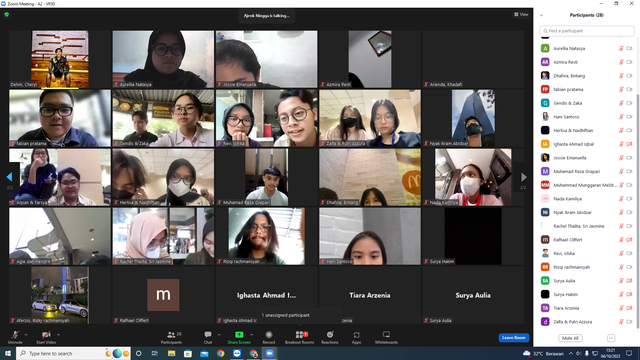The width and height of the screenshot is (640, 360).
Task: Click Gendis & Zaka's avatar in list
Action: click(545, 103)
